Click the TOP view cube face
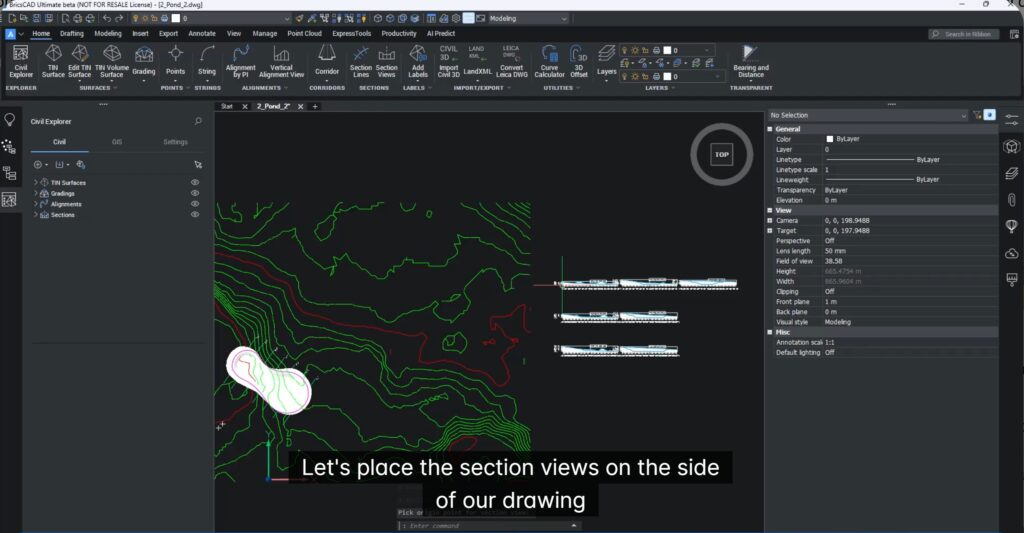Screen dimensions: 1024x533 point(721,155)
